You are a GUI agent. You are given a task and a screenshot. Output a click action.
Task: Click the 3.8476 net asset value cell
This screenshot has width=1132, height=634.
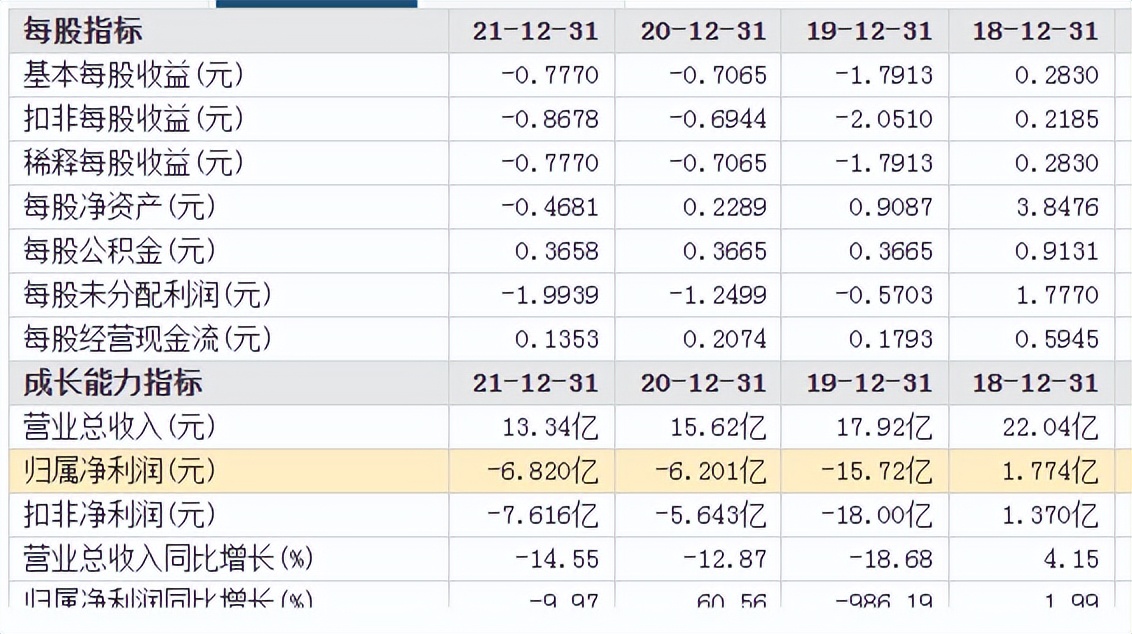click(1056, 207)
